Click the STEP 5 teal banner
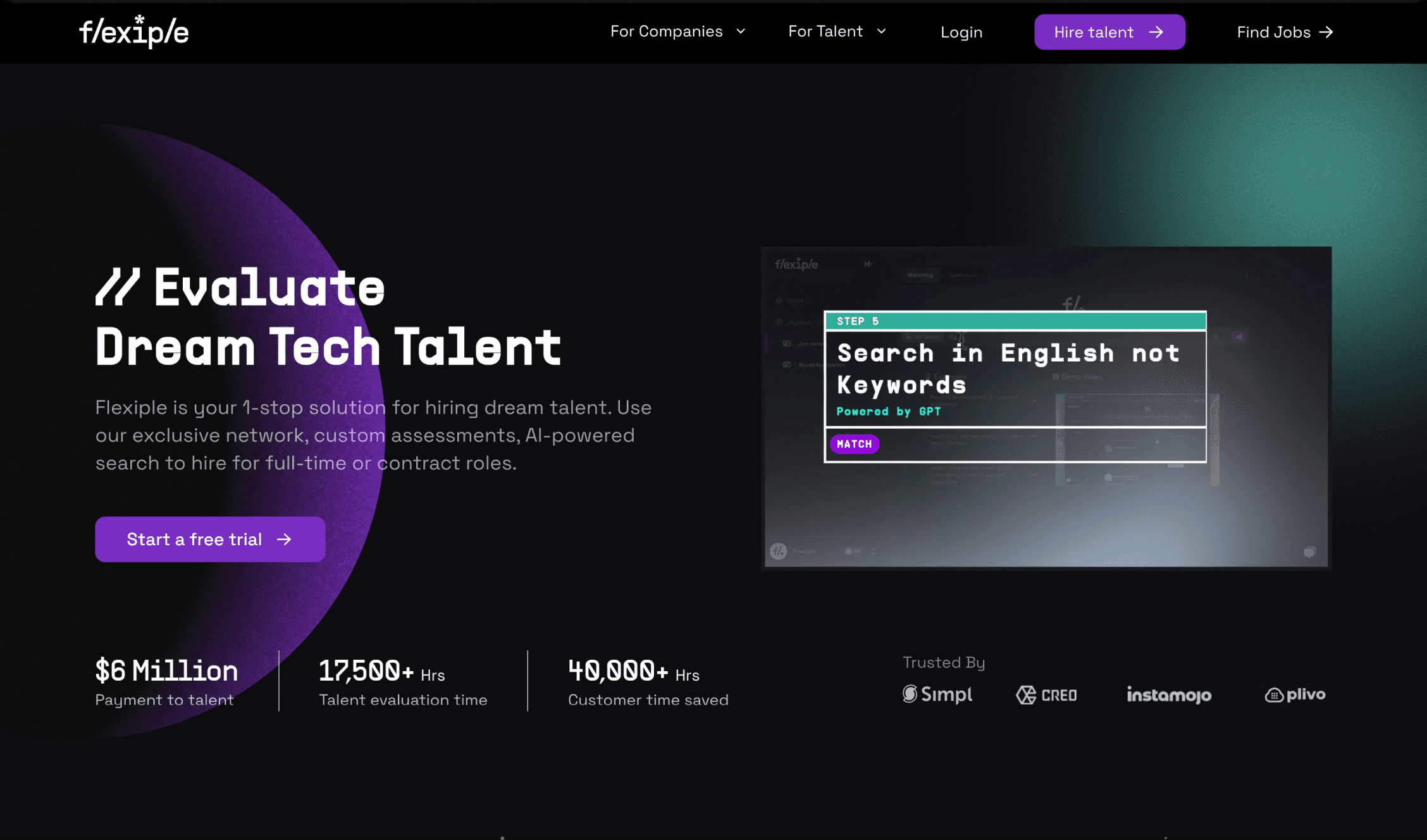The width and height of the screenshot is (1427, 840). coord(1015,321)
